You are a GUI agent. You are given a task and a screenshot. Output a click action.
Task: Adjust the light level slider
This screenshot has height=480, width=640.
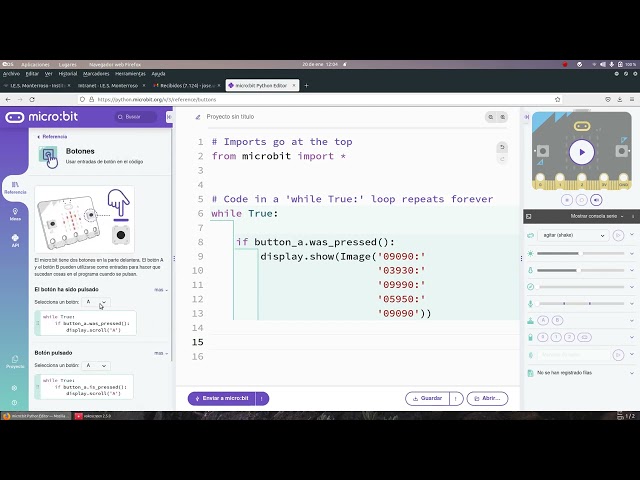coord(580,253)
